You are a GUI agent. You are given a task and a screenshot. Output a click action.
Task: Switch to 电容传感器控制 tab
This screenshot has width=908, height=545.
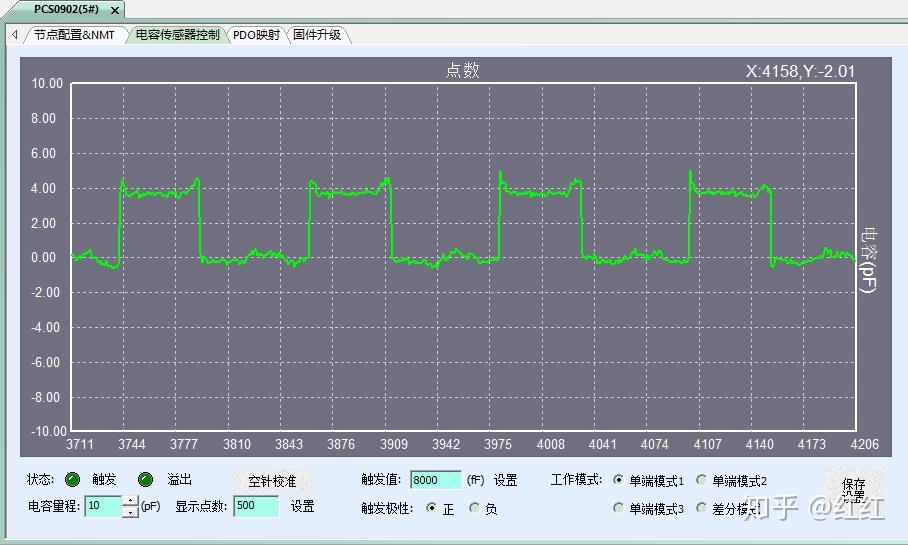(x=177, y=35)
